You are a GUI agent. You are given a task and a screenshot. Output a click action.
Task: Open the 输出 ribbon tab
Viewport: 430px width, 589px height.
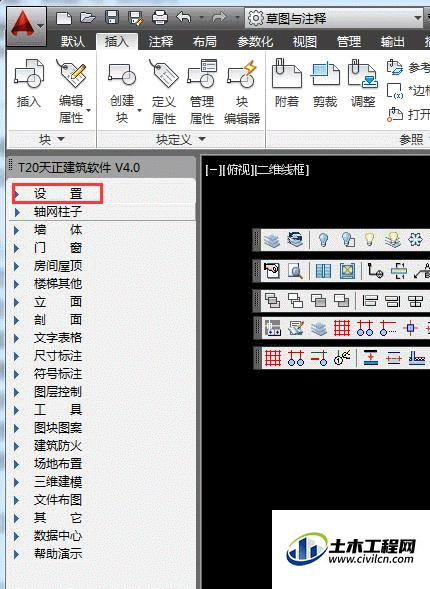click(x=392, y=41)
